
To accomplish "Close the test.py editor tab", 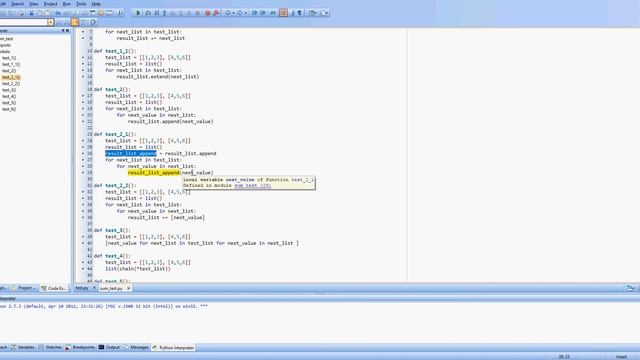I will click(94, 288).
